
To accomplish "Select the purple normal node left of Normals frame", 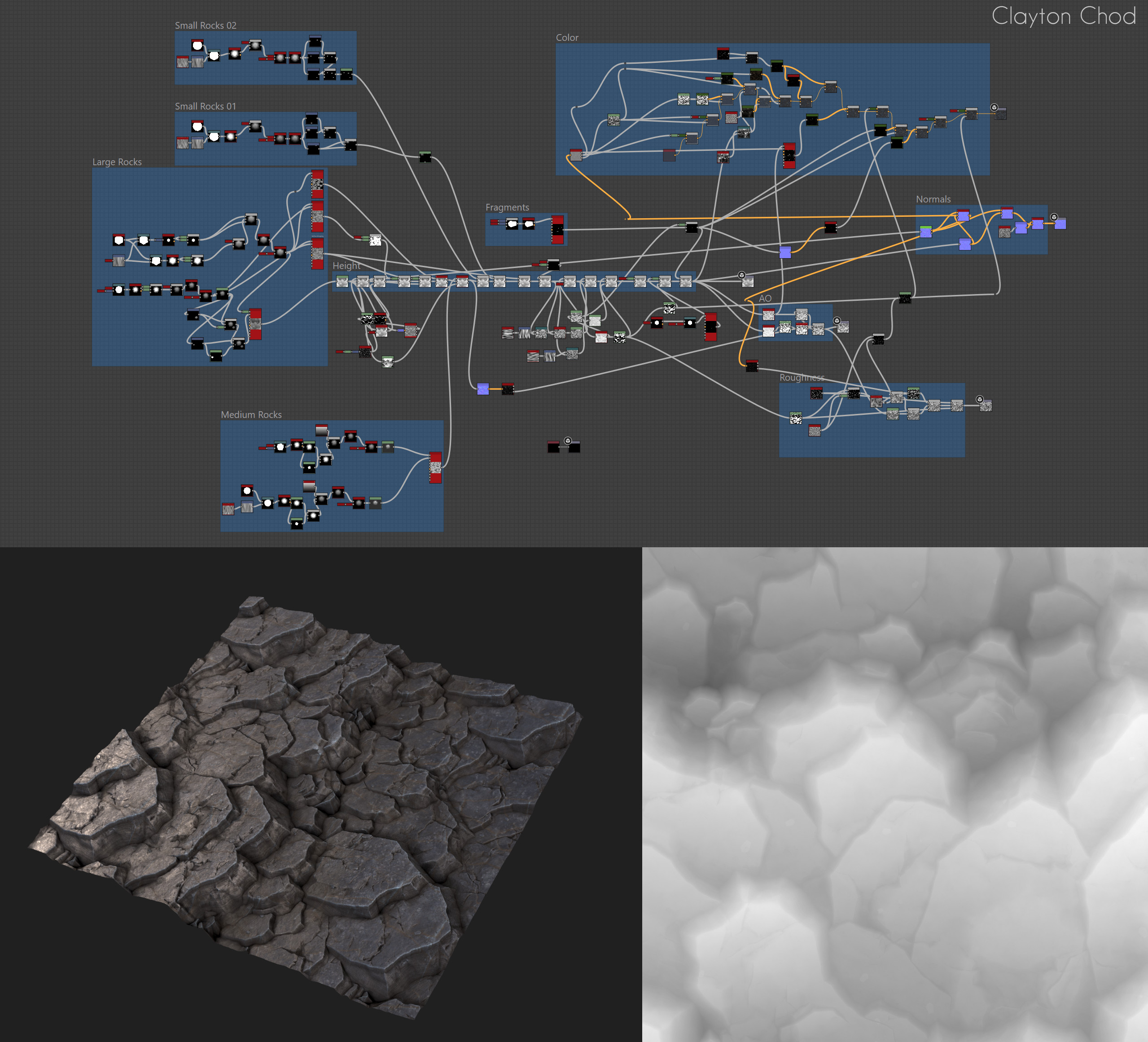I will 785,252.
